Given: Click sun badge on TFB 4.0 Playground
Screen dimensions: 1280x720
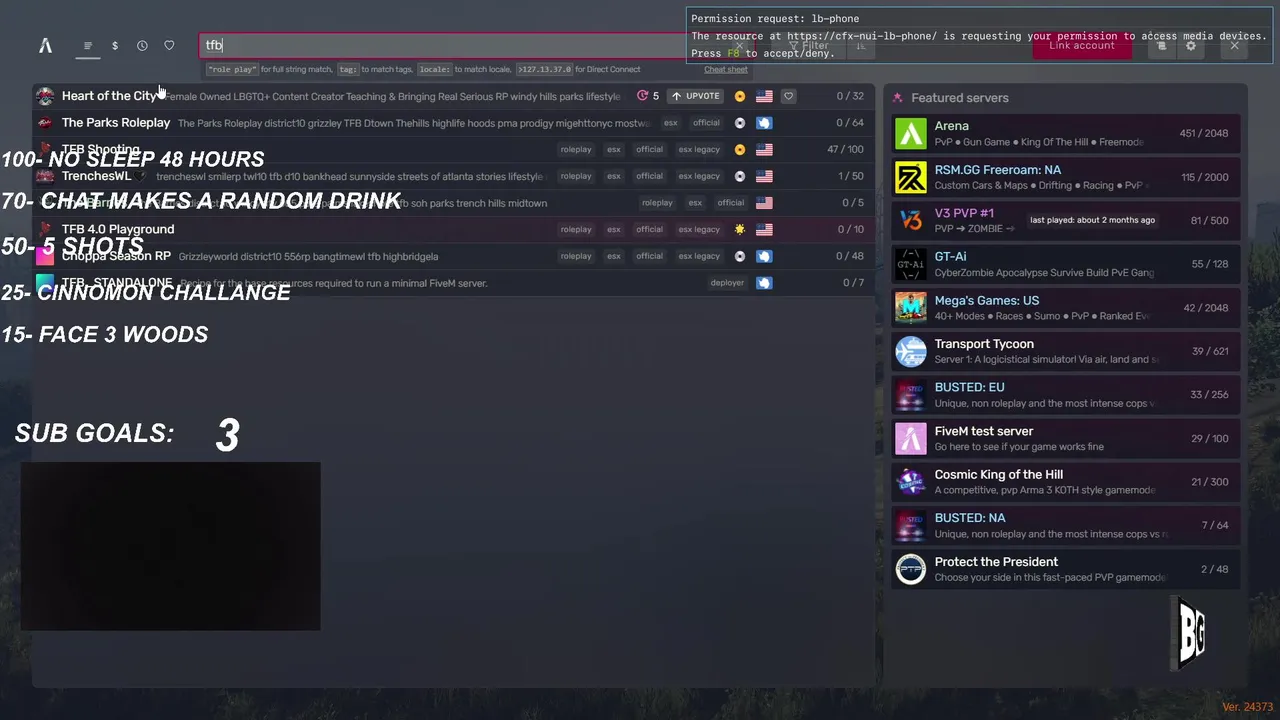Looking at the screenshot, I should click(740, 229).
